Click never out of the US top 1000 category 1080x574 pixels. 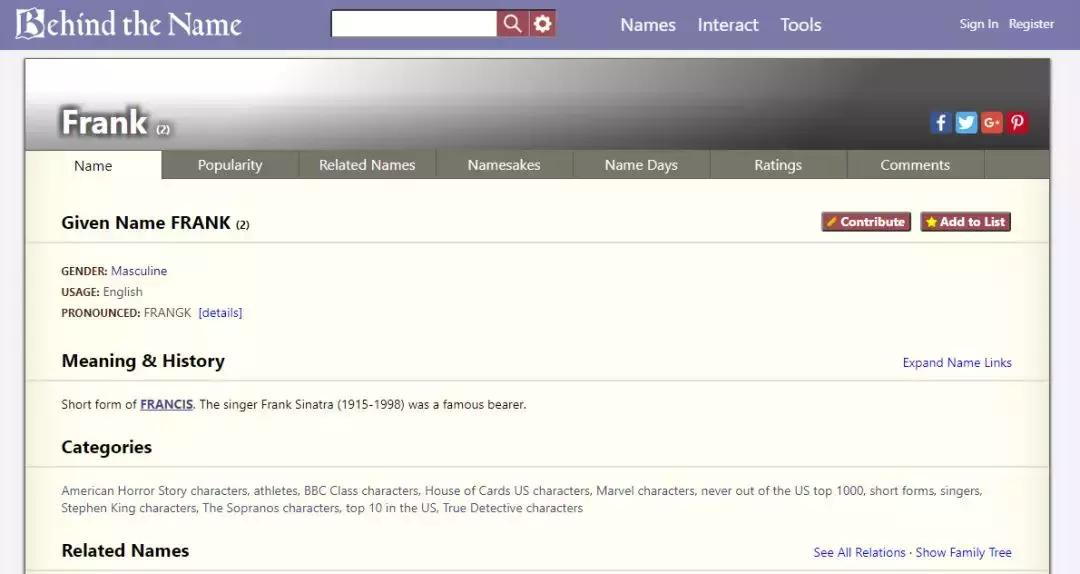[x=782, y=491]
